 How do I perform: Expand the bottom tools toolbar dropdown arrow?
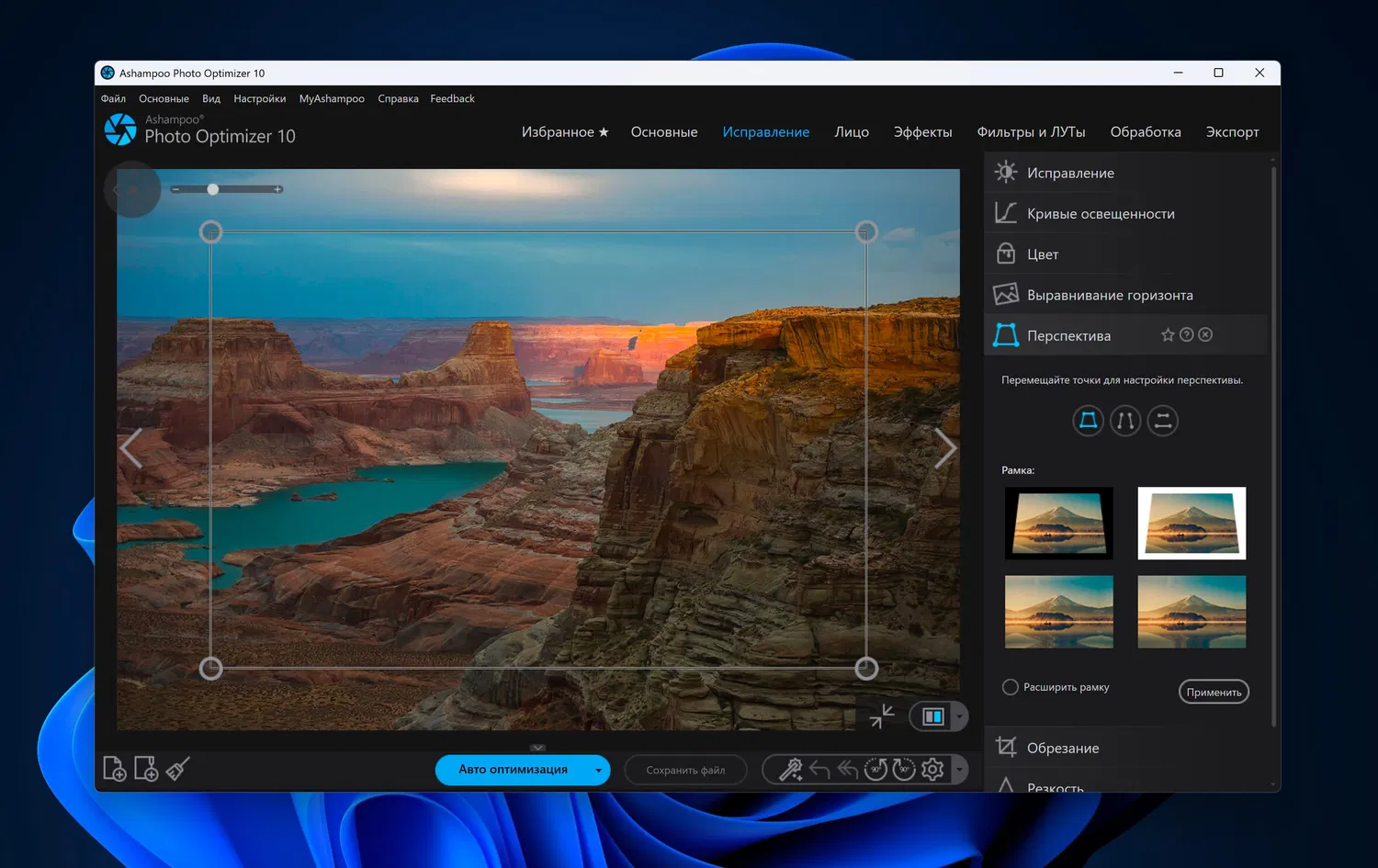(959, 770)
